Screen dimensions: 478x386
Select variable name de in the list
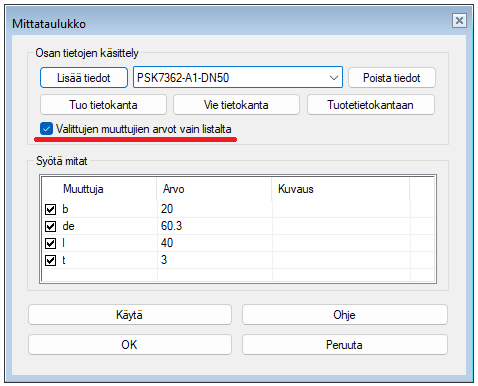(x=68, y=226)
